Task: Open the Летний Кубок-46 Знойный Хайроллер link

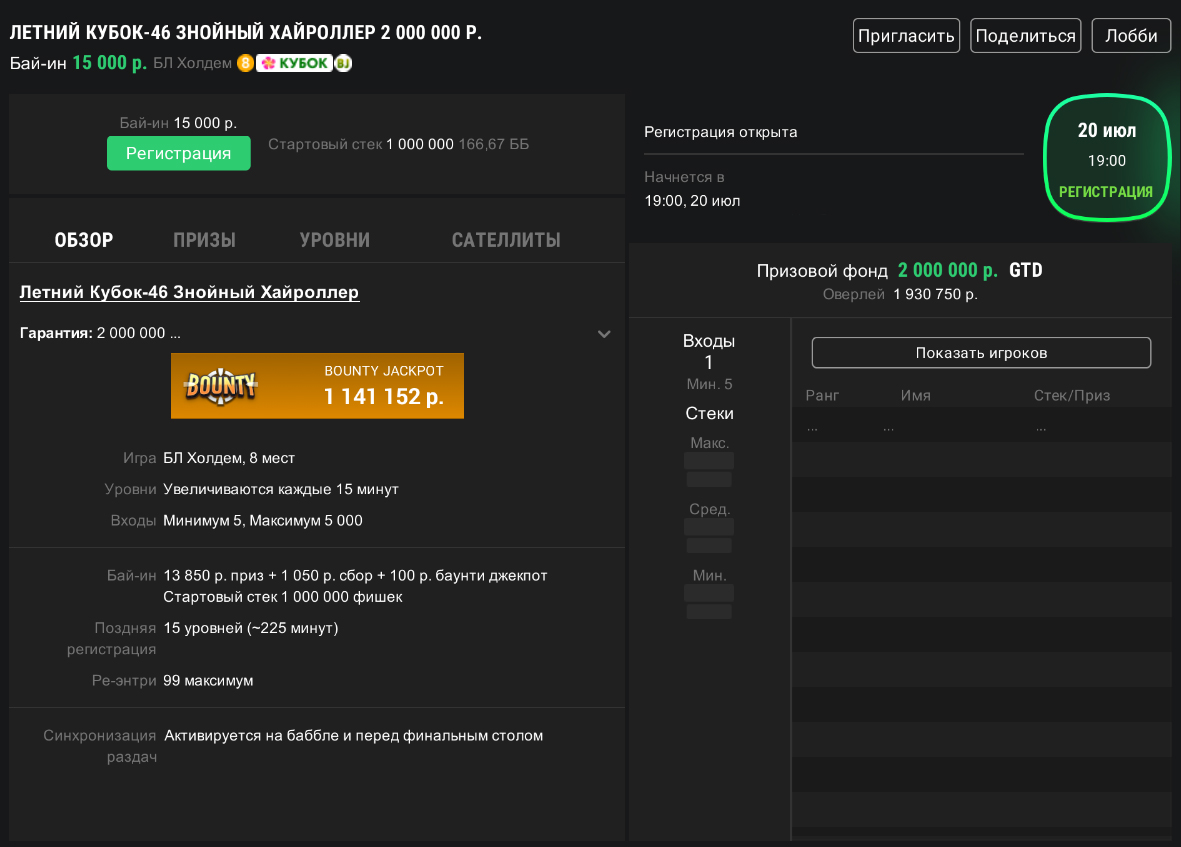Action: [189, 292]
